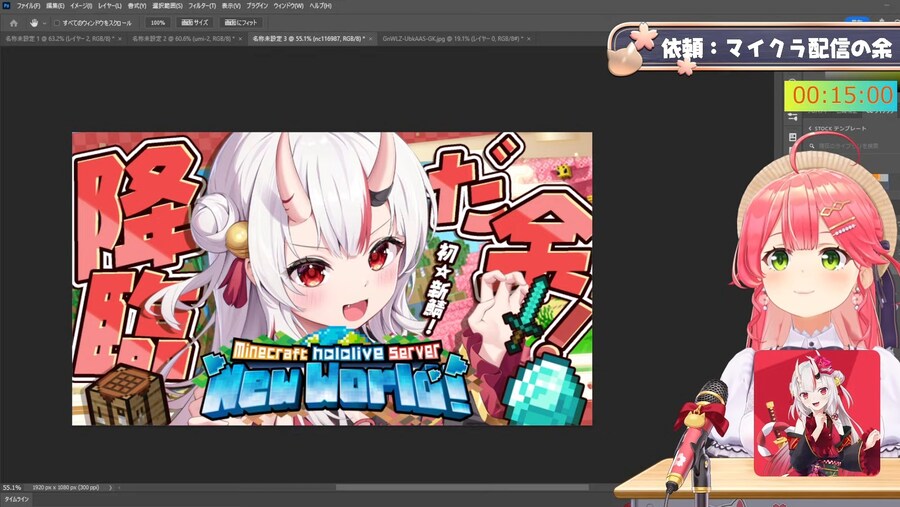Select the 名称未設定 3 document tab
The width and height of the screenshot is (900, 507).
tap(308, 39)
